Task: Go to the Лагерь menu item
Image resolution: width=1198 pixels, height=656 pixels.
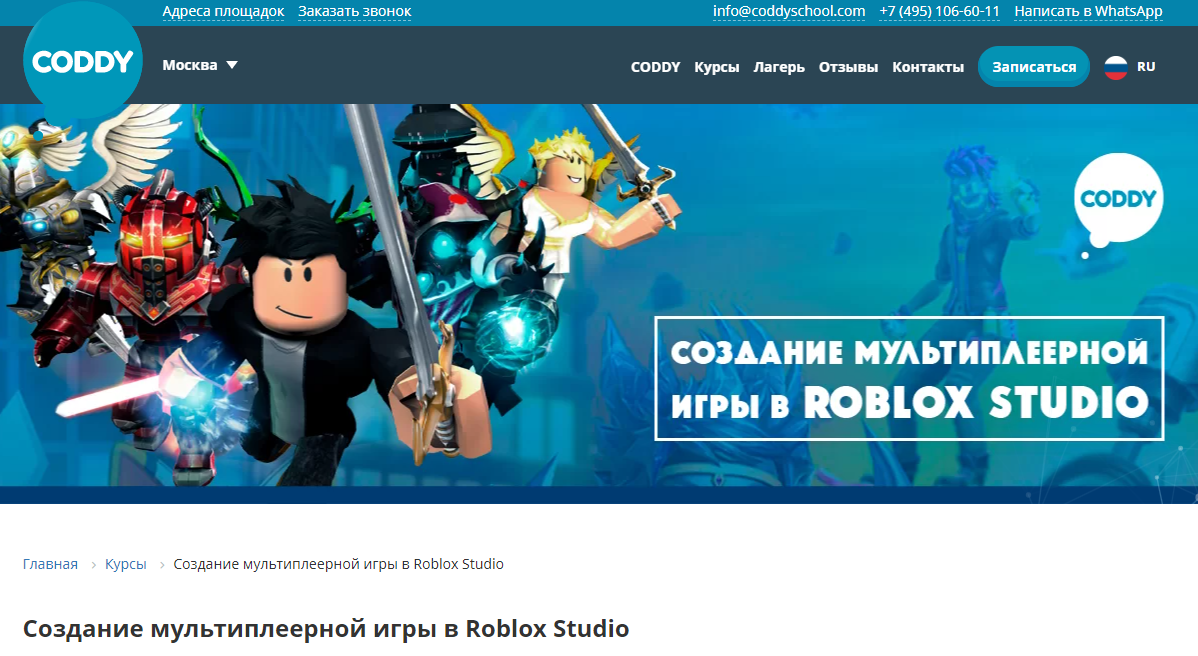Action: pyautogui.click(x=779, y=67)
